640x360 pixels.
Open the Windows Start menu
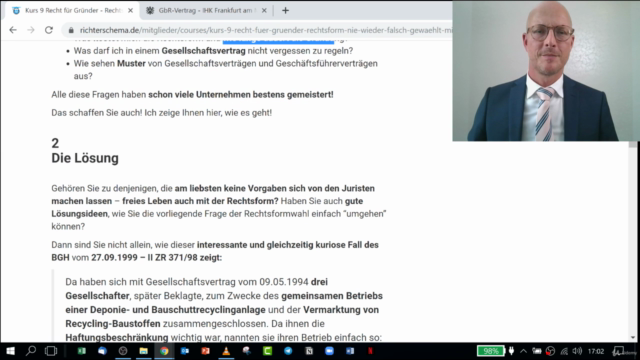pos(10,351)
